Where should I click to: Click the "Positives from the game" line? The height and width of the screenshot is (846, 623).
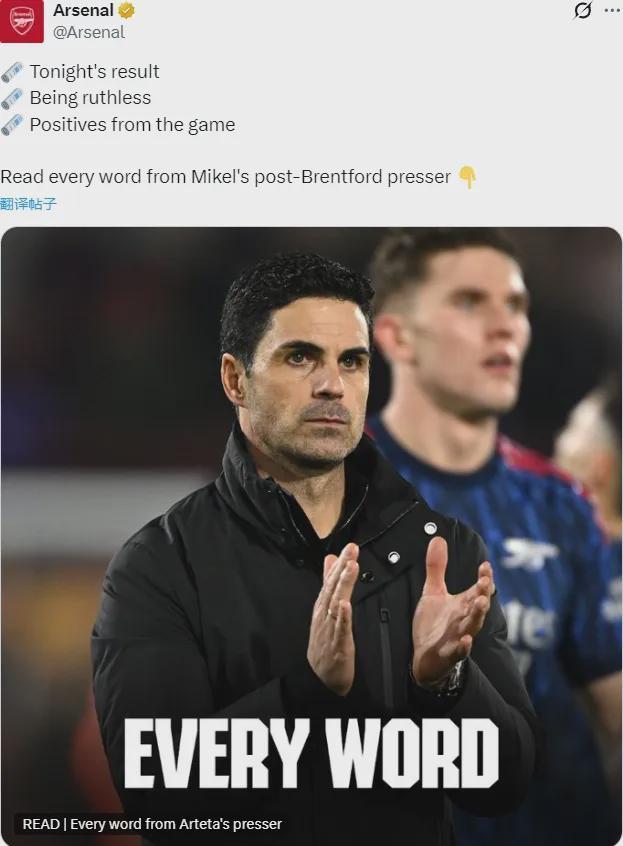coord(132,125)
